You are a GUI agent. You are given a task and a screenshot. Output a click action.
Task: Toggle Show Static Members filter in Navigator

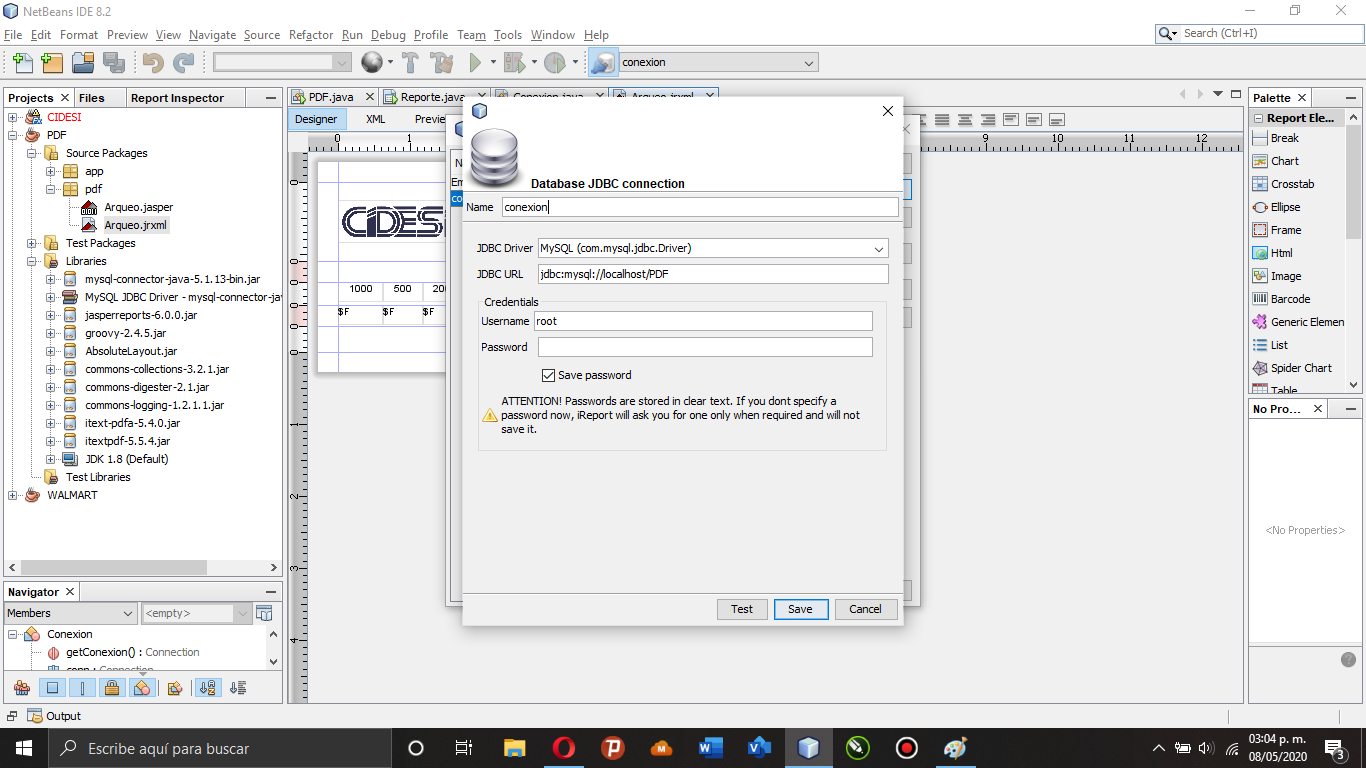coord(83,688)
